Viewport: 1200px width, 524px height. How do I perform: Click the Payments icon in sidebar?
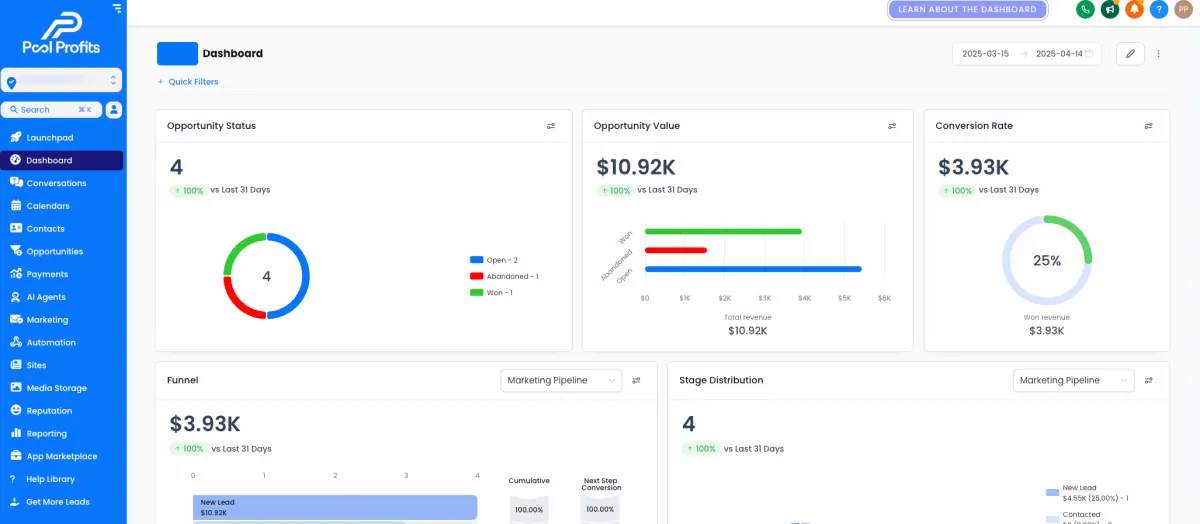[x=16, y=274]
